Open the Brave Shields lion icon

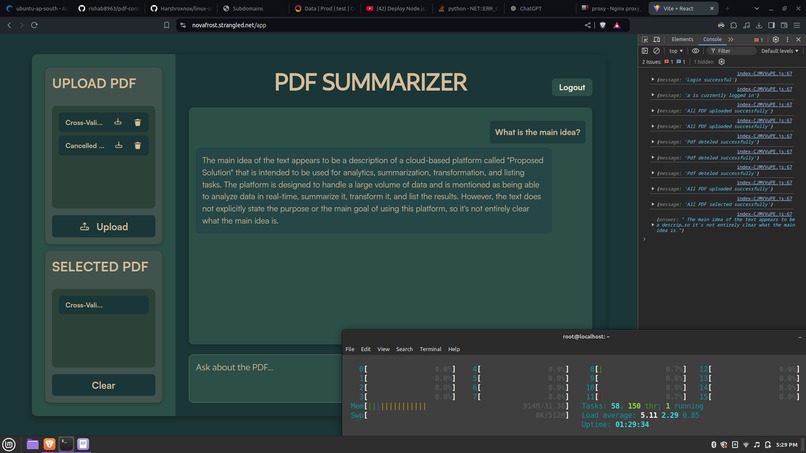pos(602,25)
